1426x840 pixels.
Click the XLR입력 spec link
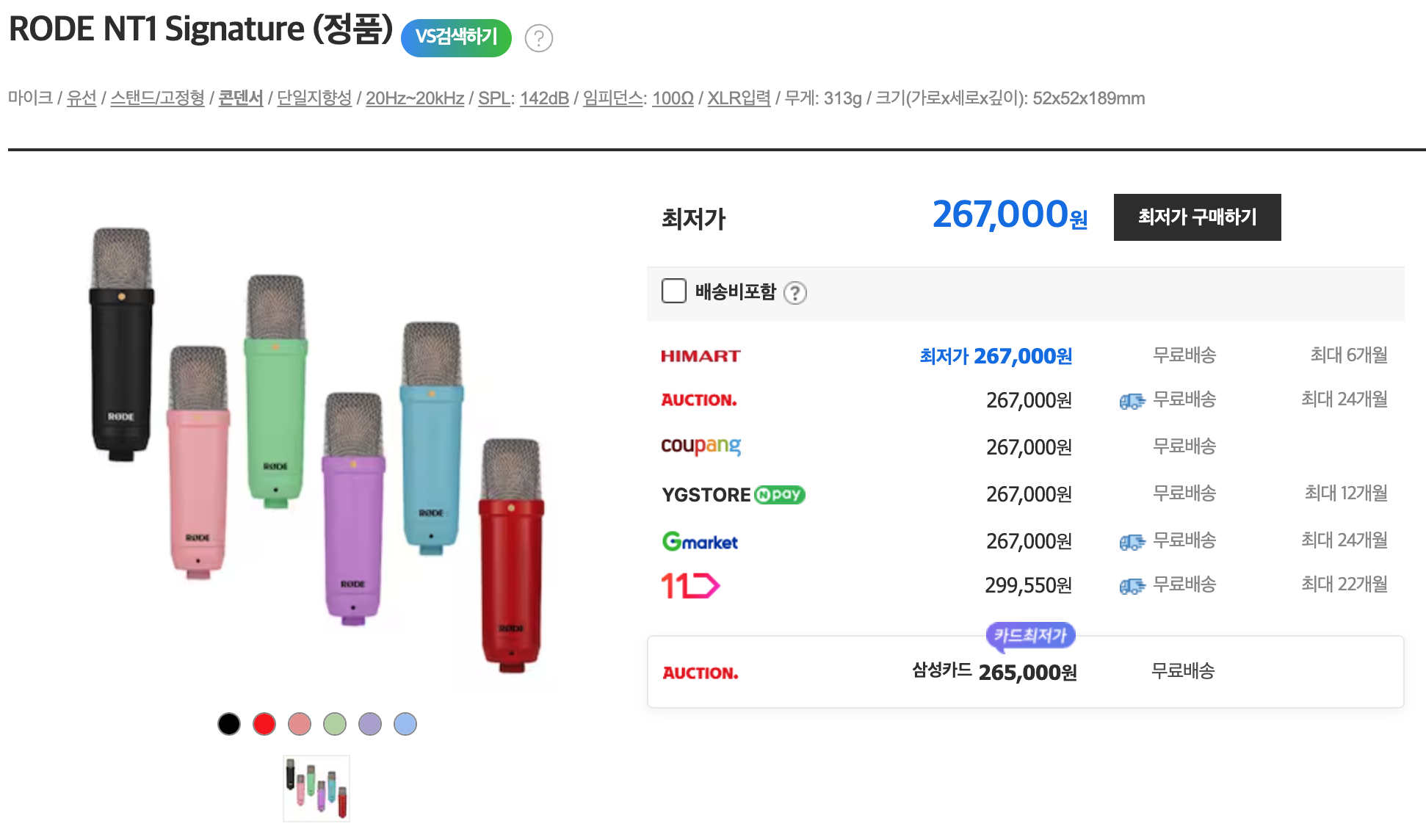pyautogui.click(x=739, y=98)
